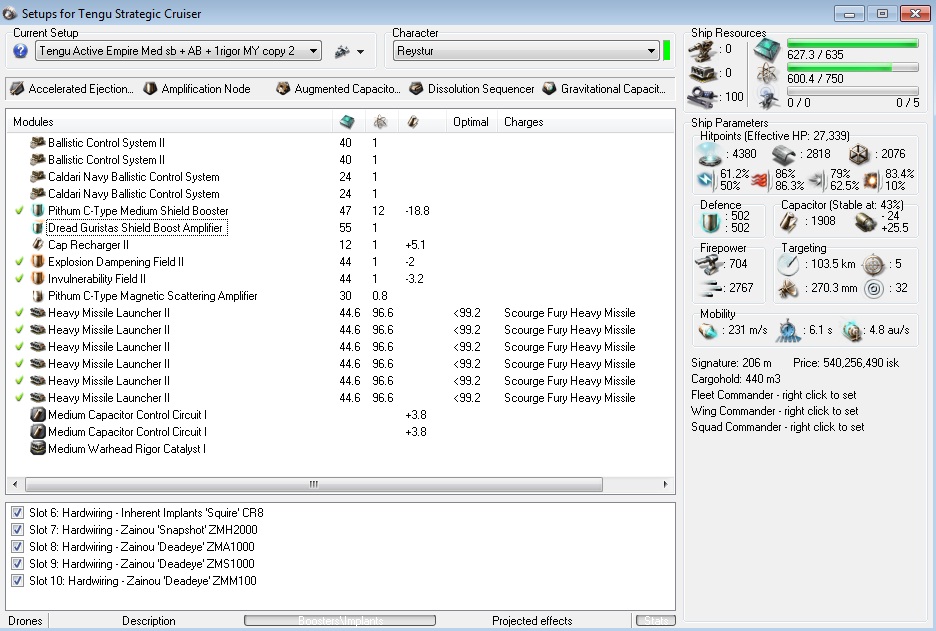936x631 pixels.
Task: Click the Defence shield tank icon
Action: click(711, 222)
